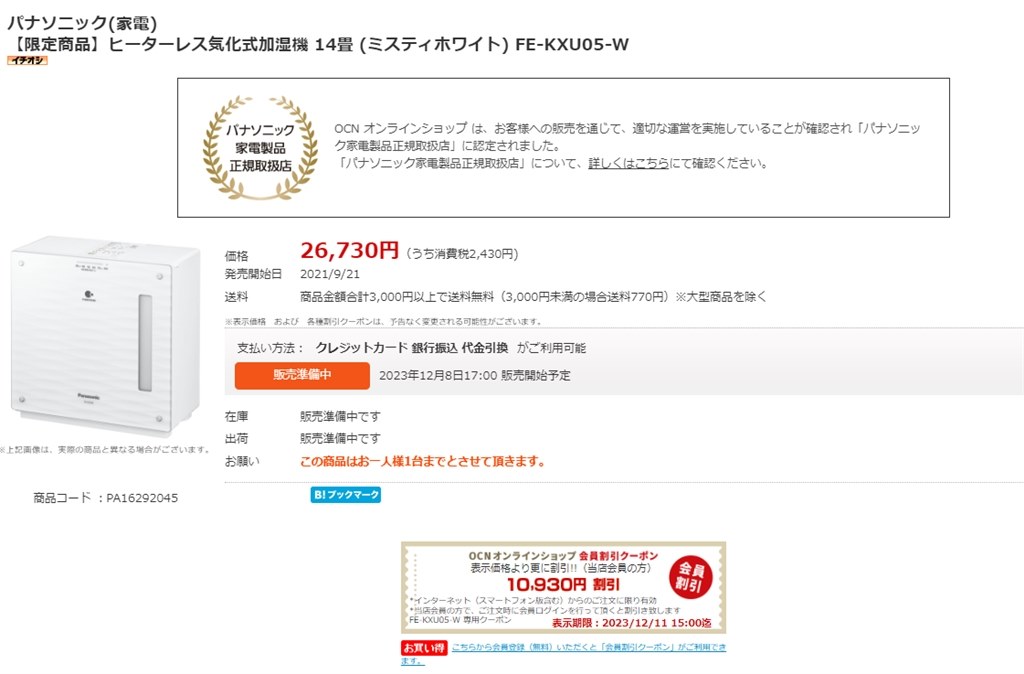Click the 銀行振込 payment method text
This screenshot has height=674, width=1024.
pyautogui.click(x=434, y=348)
